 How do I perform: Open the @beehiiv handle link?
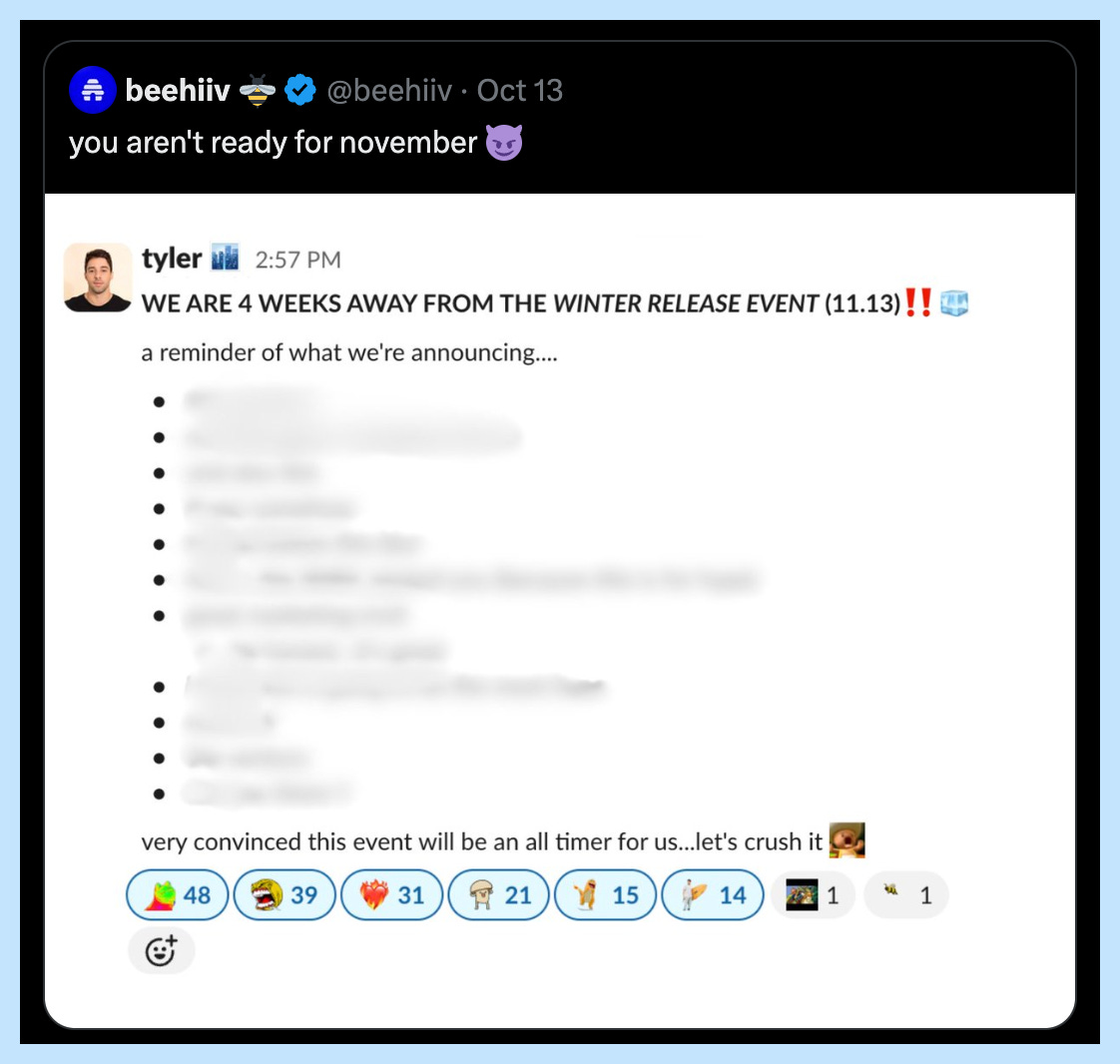pos(389,91)
